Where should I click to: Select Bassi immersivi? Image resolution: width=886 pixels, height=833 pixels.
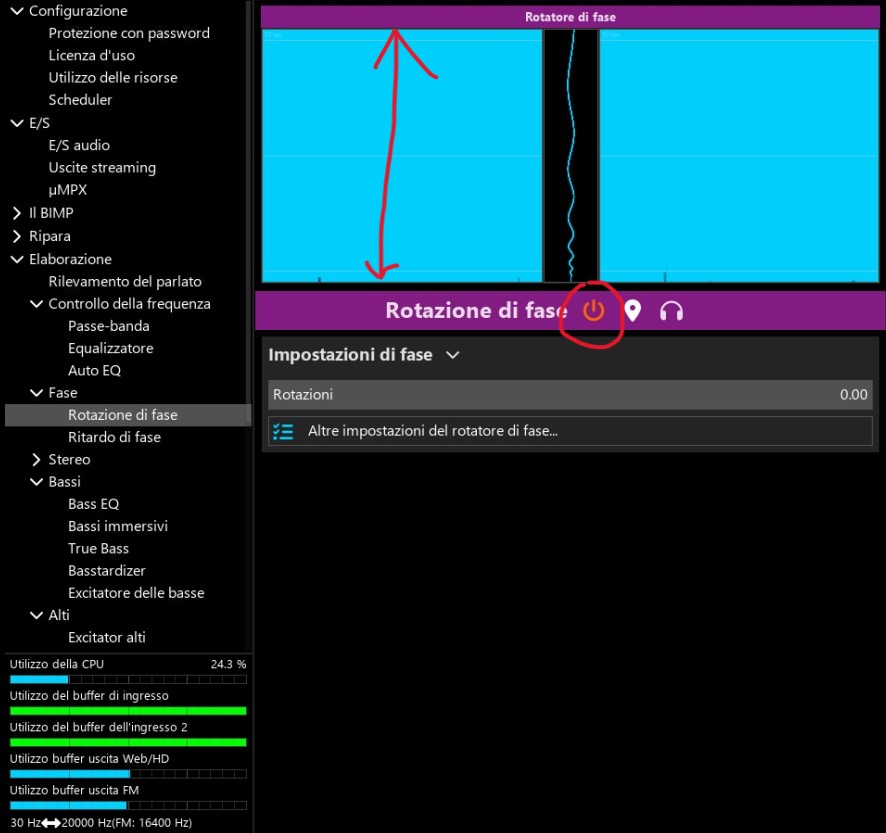pos(118,526)
